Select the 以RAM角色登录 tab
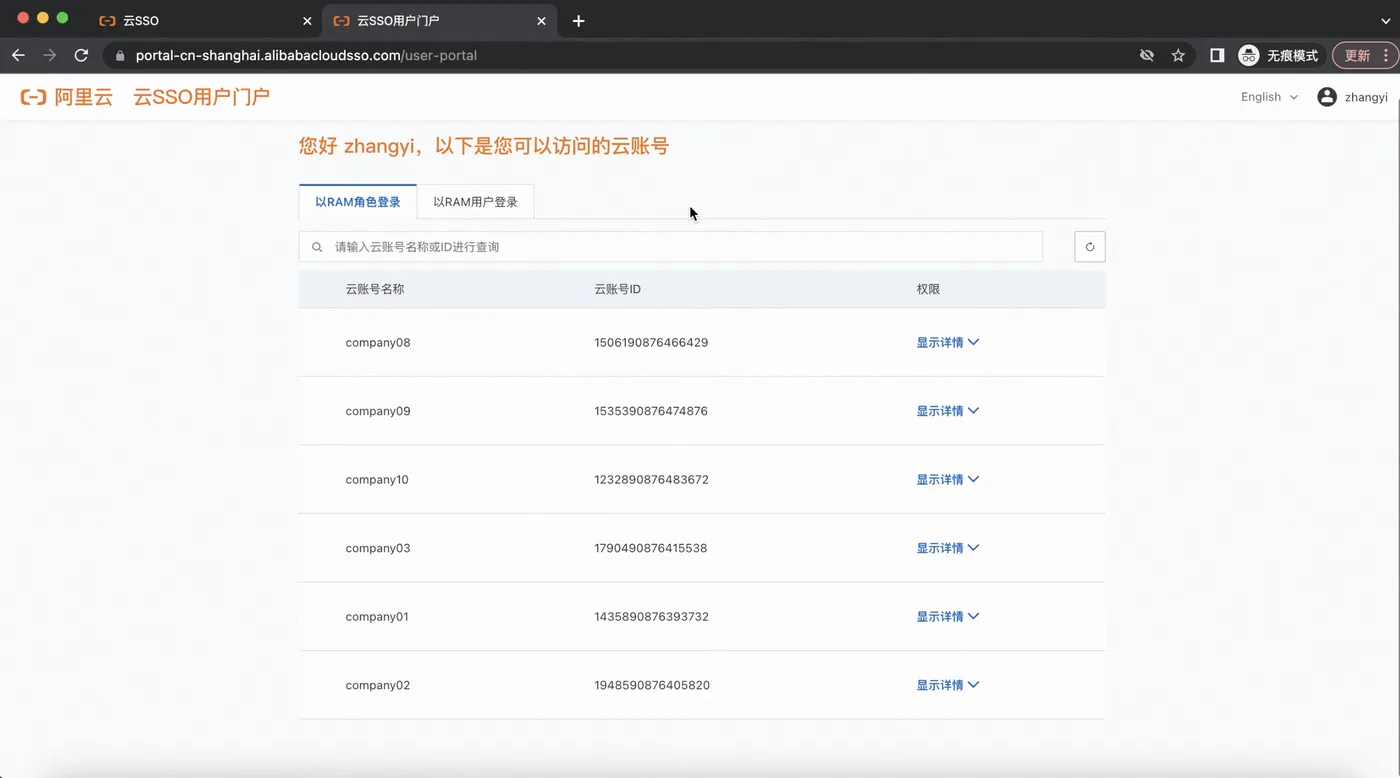Screen dimensions: 1400x778 pos(358,202)
